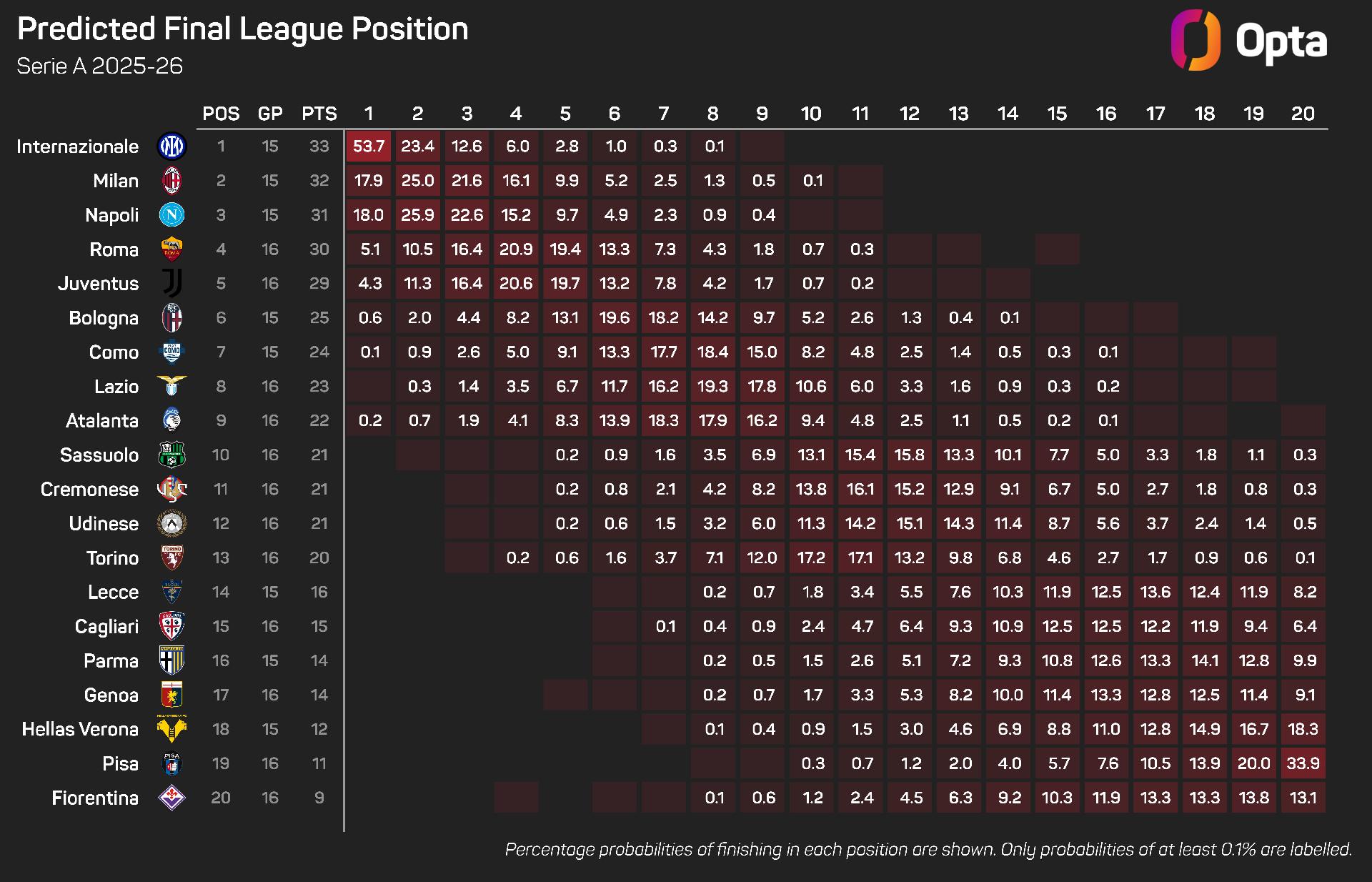Click the Opta logo

(x=1248, y=41)
